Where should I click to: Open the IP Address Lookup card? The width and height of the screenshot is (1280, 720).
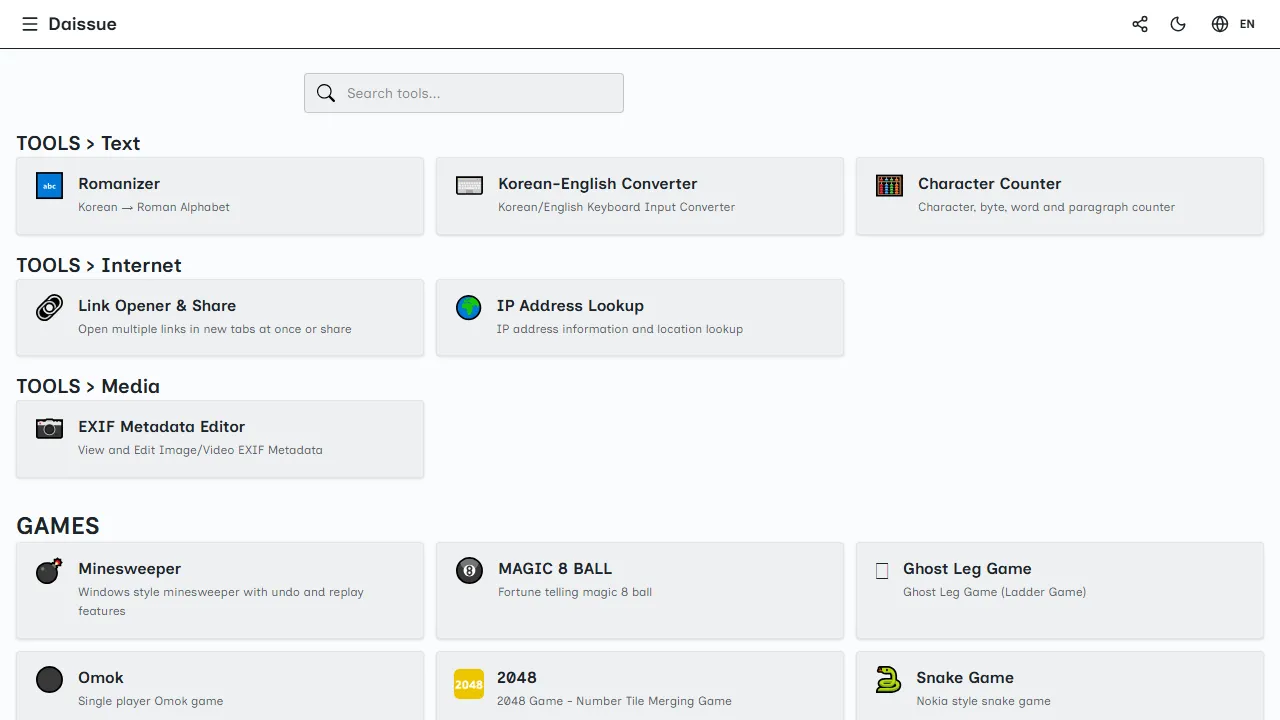(640, 317)
